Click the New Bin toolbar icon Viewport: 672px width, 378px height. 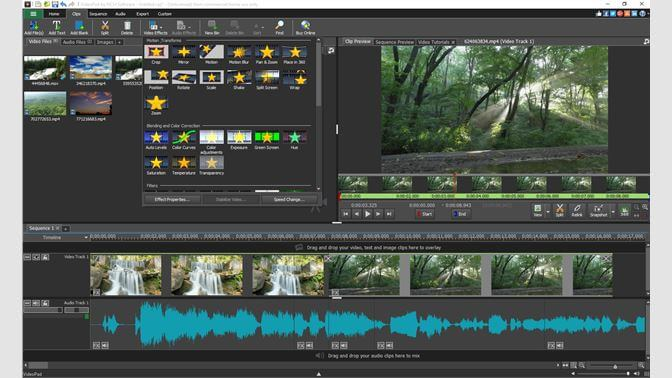[212, 28]
